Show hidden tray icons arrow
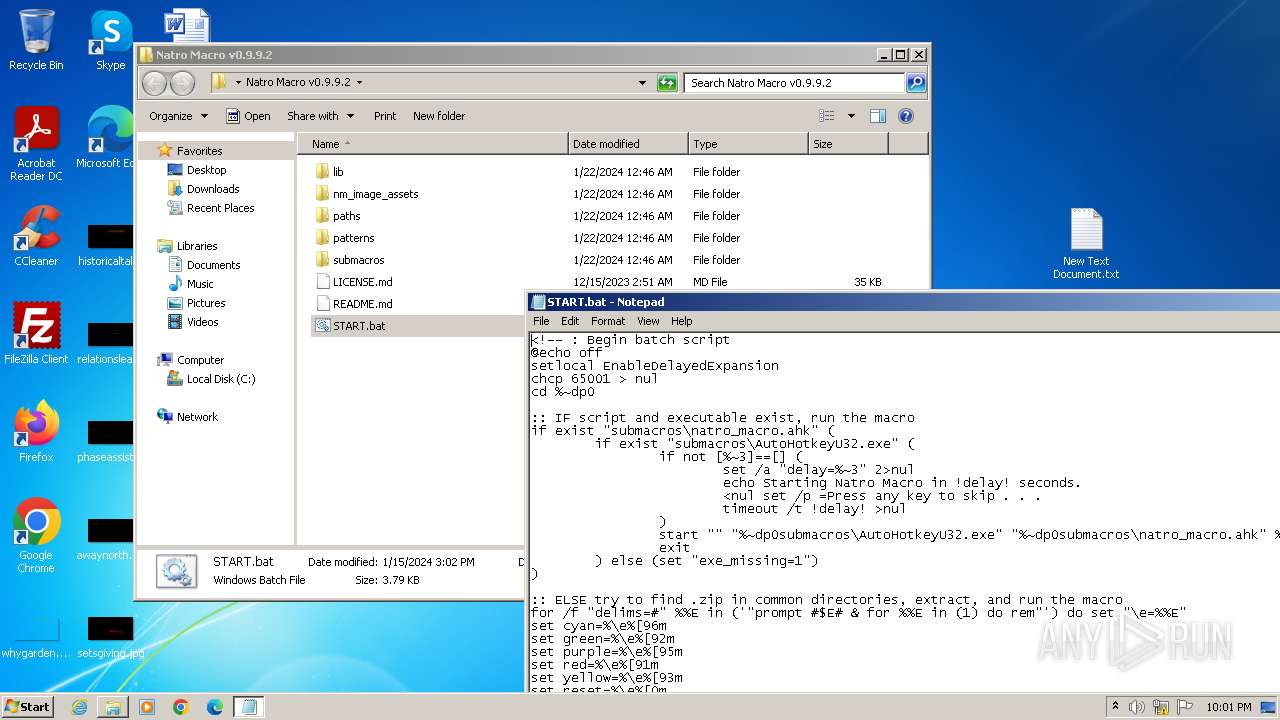Screen dimensions: 1280x720 (x=1115, y=707)
